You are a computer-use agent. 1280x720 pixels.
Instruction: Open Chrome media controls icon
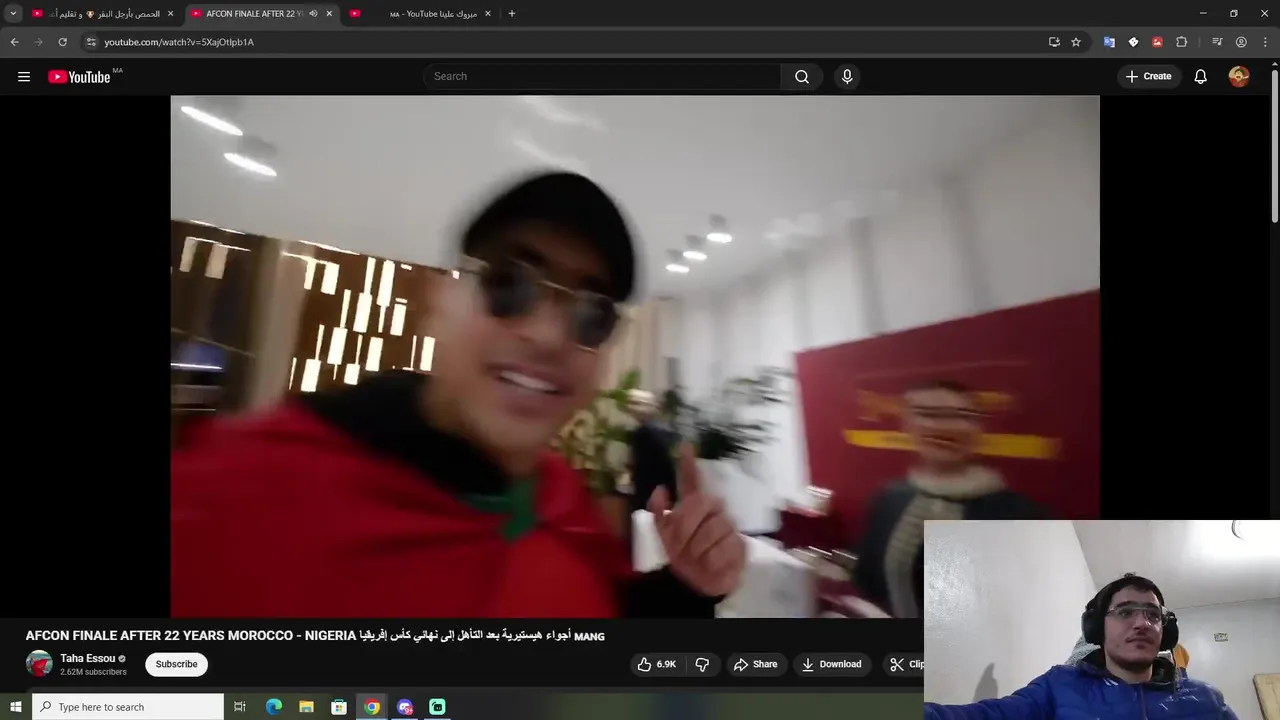[x=1217, y=42]
